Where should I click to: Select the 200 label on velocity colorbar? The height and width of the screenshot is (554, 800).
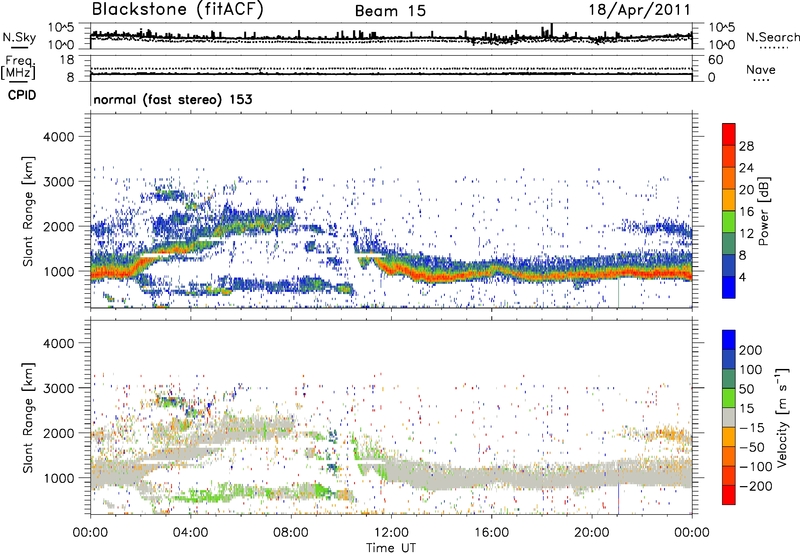751,350
